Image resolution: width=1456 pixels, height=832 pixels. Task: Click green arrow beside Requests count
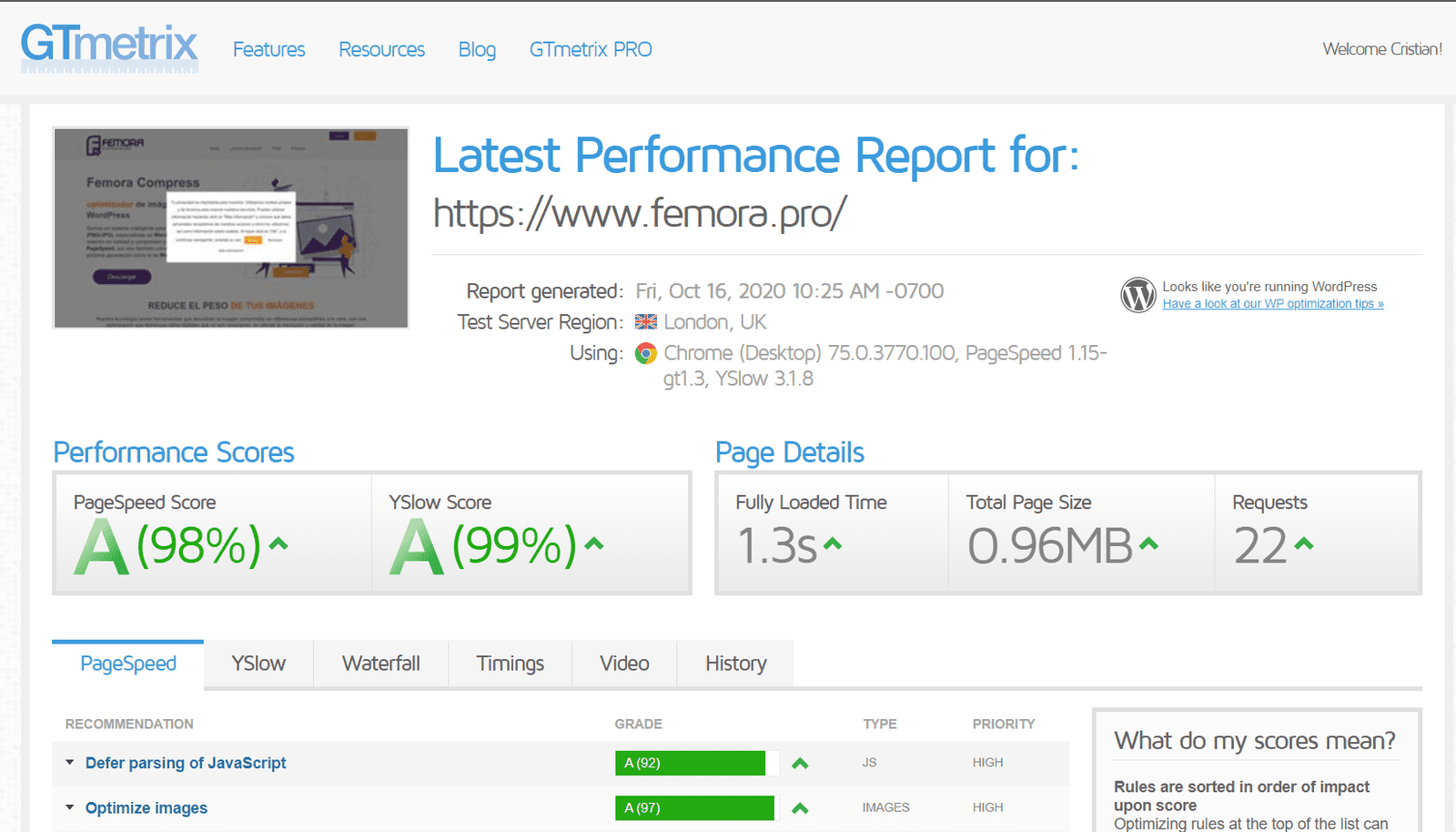tap(1304, 544)
